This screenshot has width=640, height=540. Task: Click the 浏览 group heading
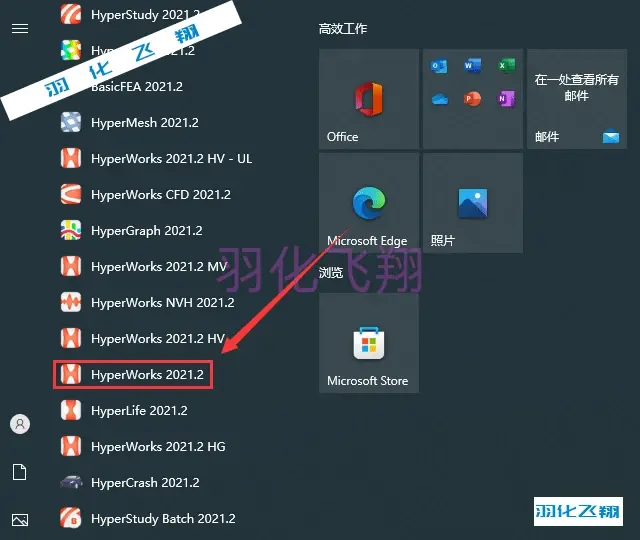(331, 273)
